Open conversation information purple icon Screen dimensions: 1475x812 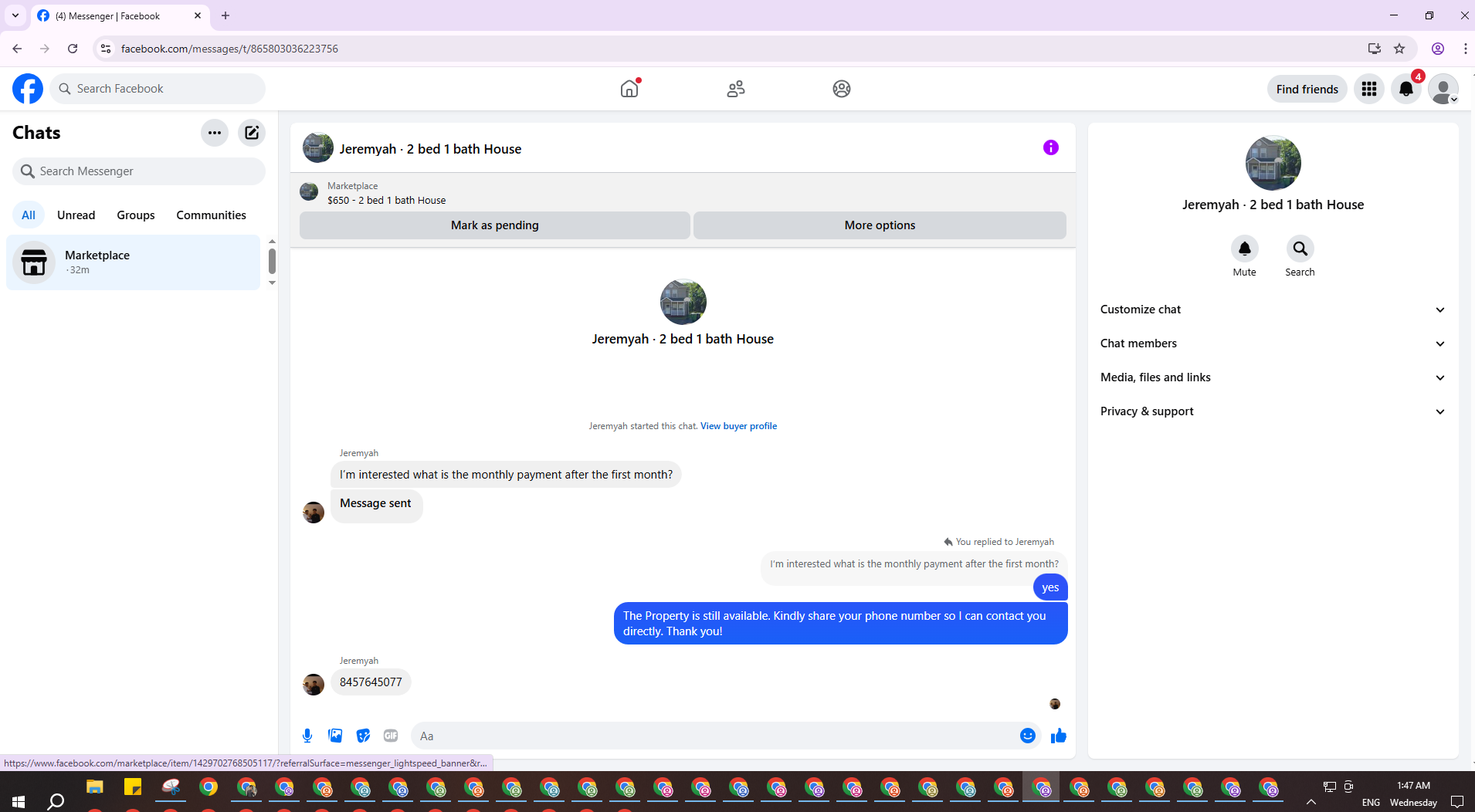(1051, 147)
